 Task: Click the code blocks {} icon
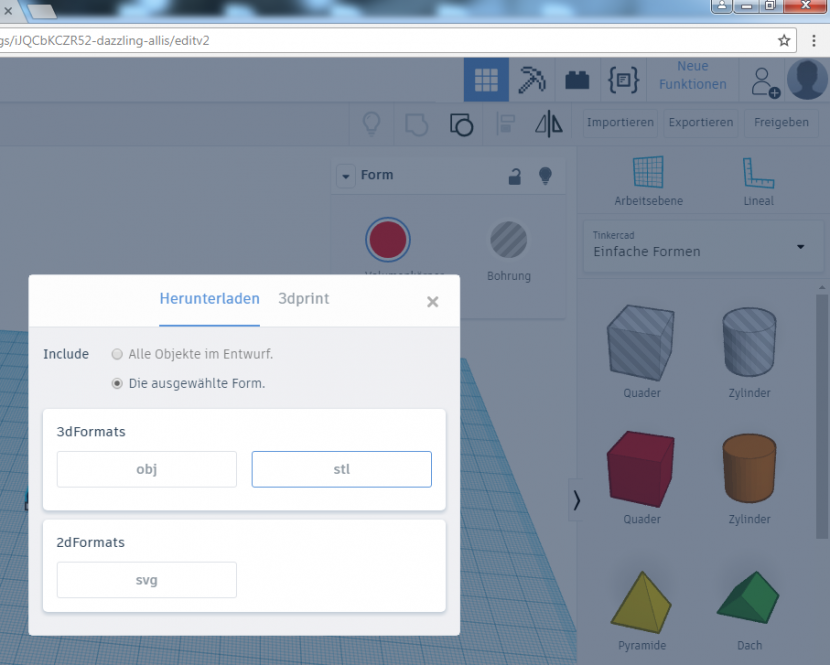(624, 79)
